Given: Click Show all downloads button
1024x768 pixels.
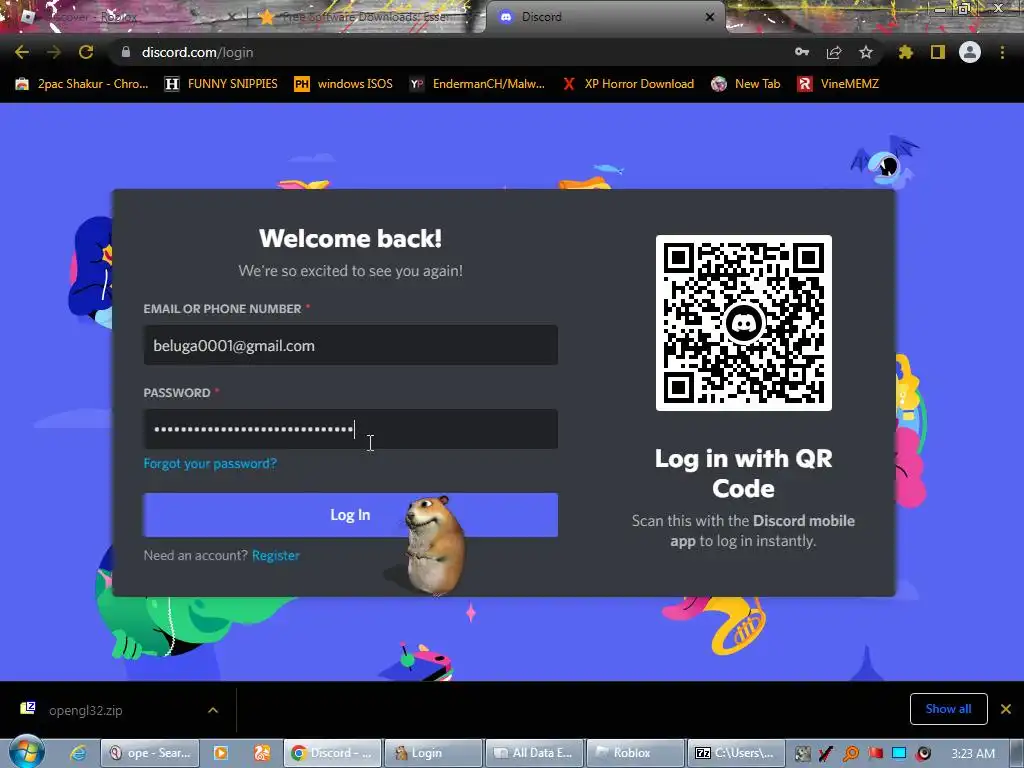Looking at the screenshot, I should (948, 709).
